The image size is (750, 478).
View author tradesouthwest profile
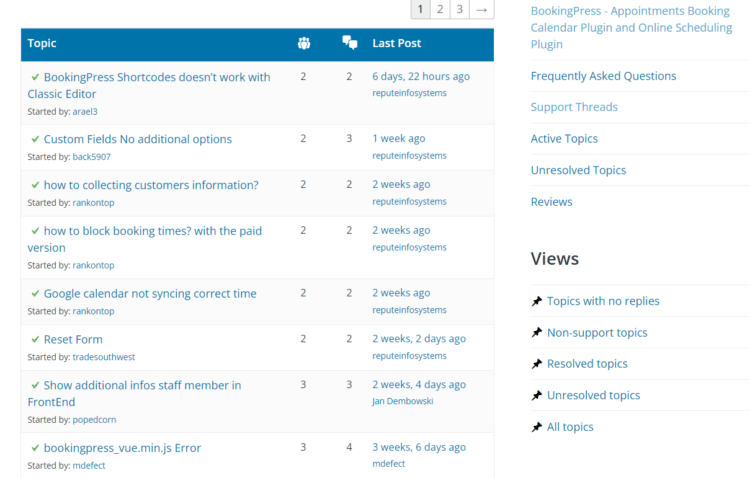(x=104, y=357)
